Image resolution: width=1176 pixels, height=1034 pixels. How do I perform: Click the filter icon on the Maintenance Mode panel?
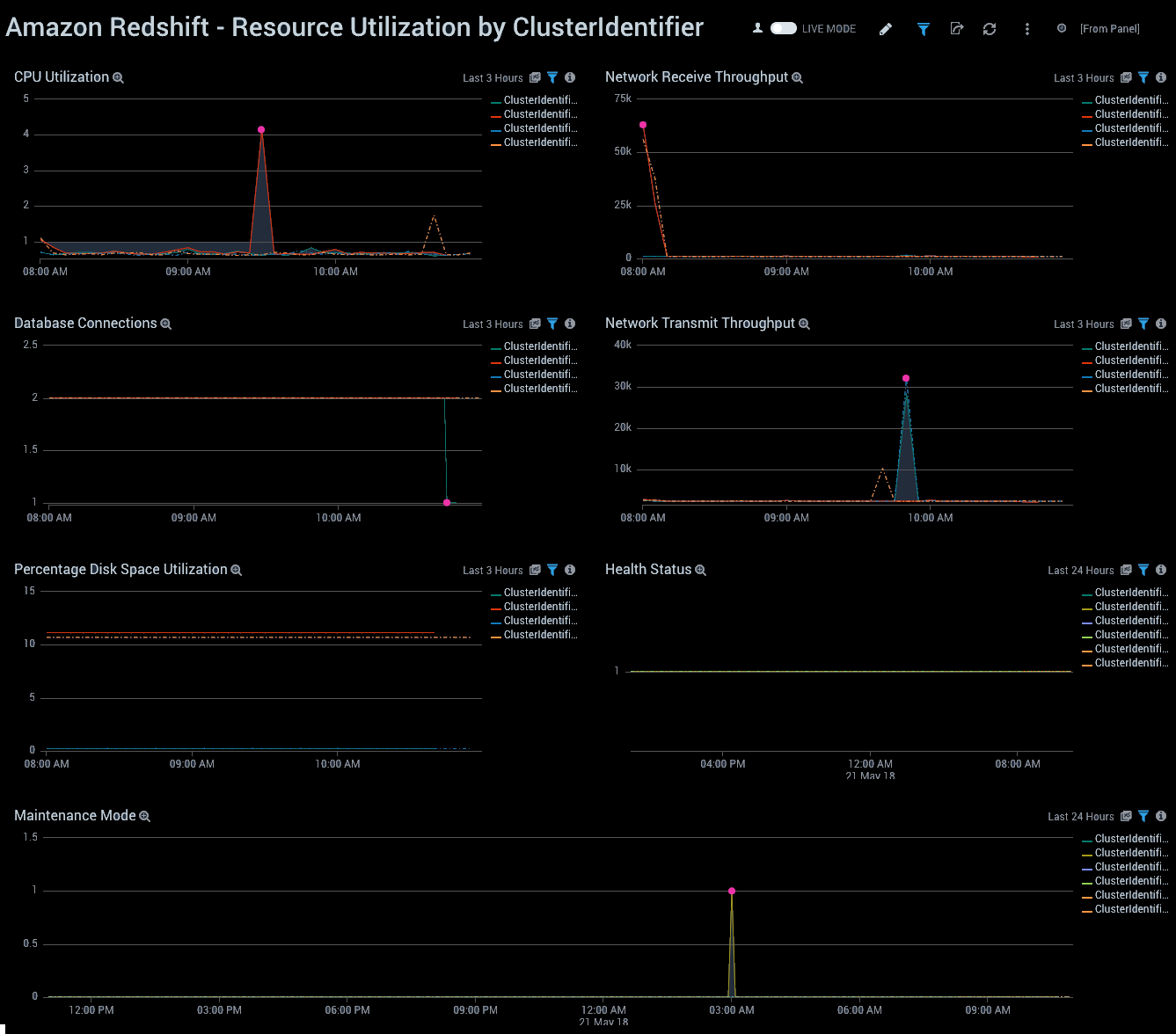1143,816
